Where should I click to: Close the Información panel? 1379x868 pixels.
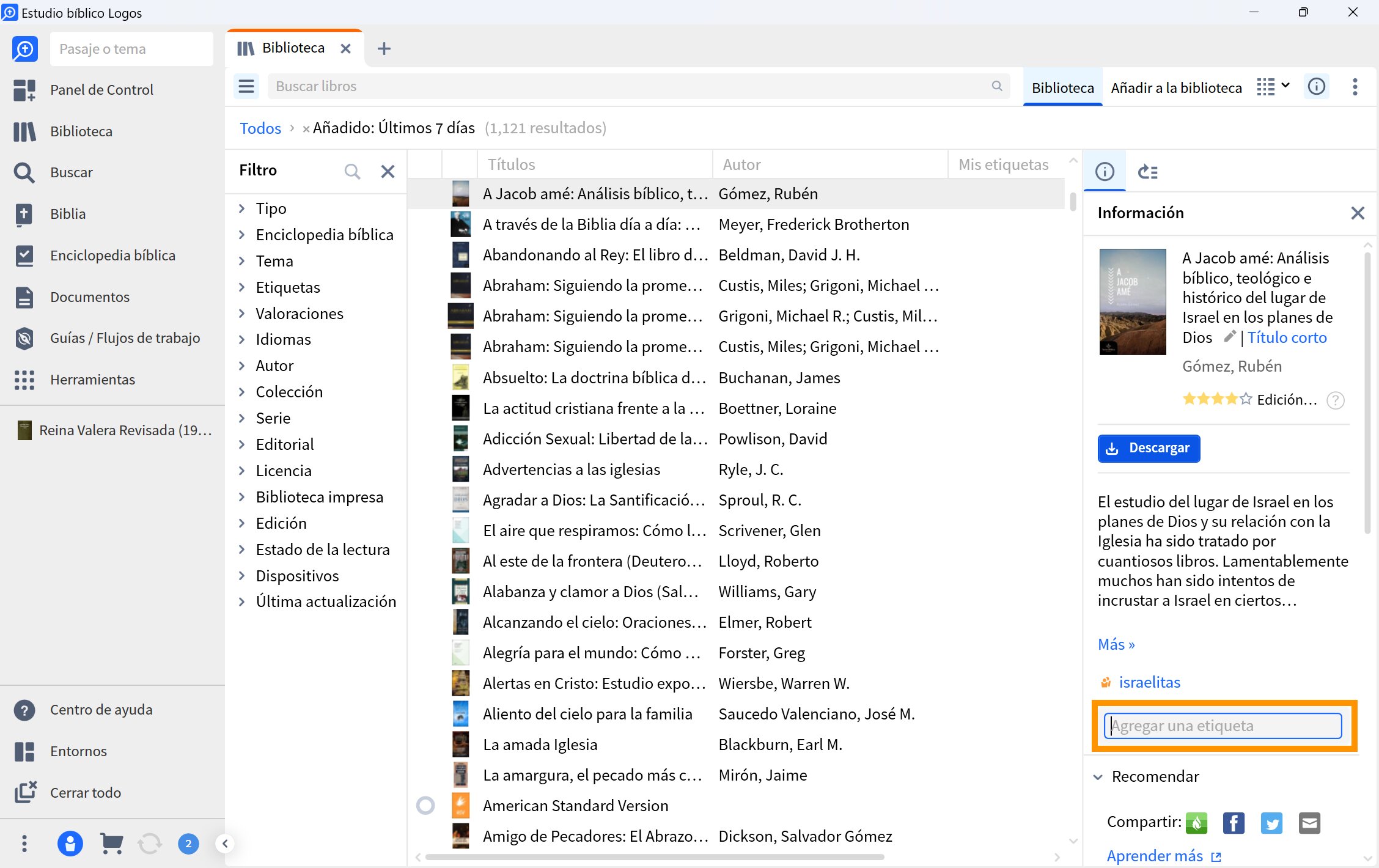[1357, 213]
